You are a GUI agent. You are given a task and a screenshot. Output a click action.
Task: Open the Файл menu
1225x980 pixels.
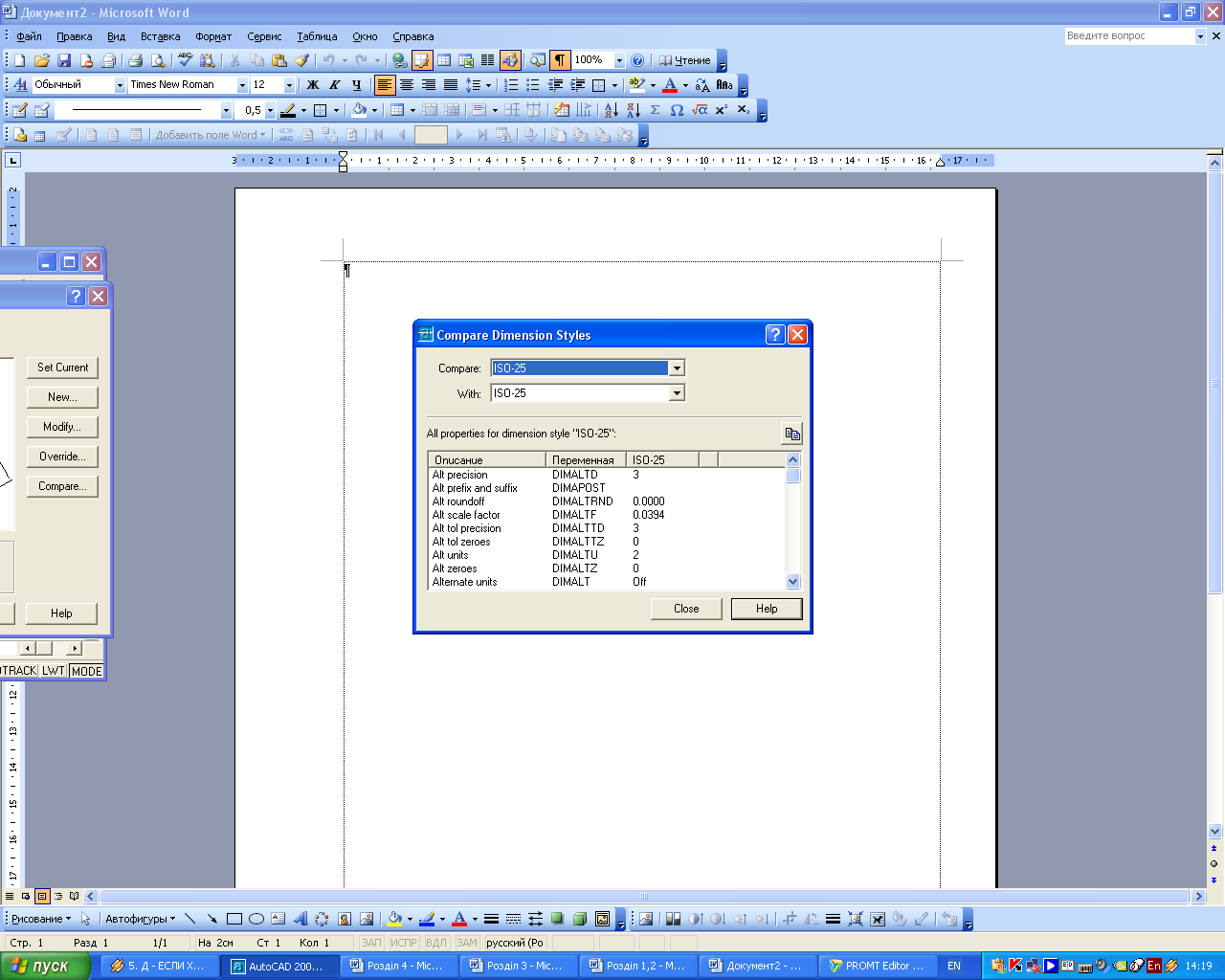point(29,36)
